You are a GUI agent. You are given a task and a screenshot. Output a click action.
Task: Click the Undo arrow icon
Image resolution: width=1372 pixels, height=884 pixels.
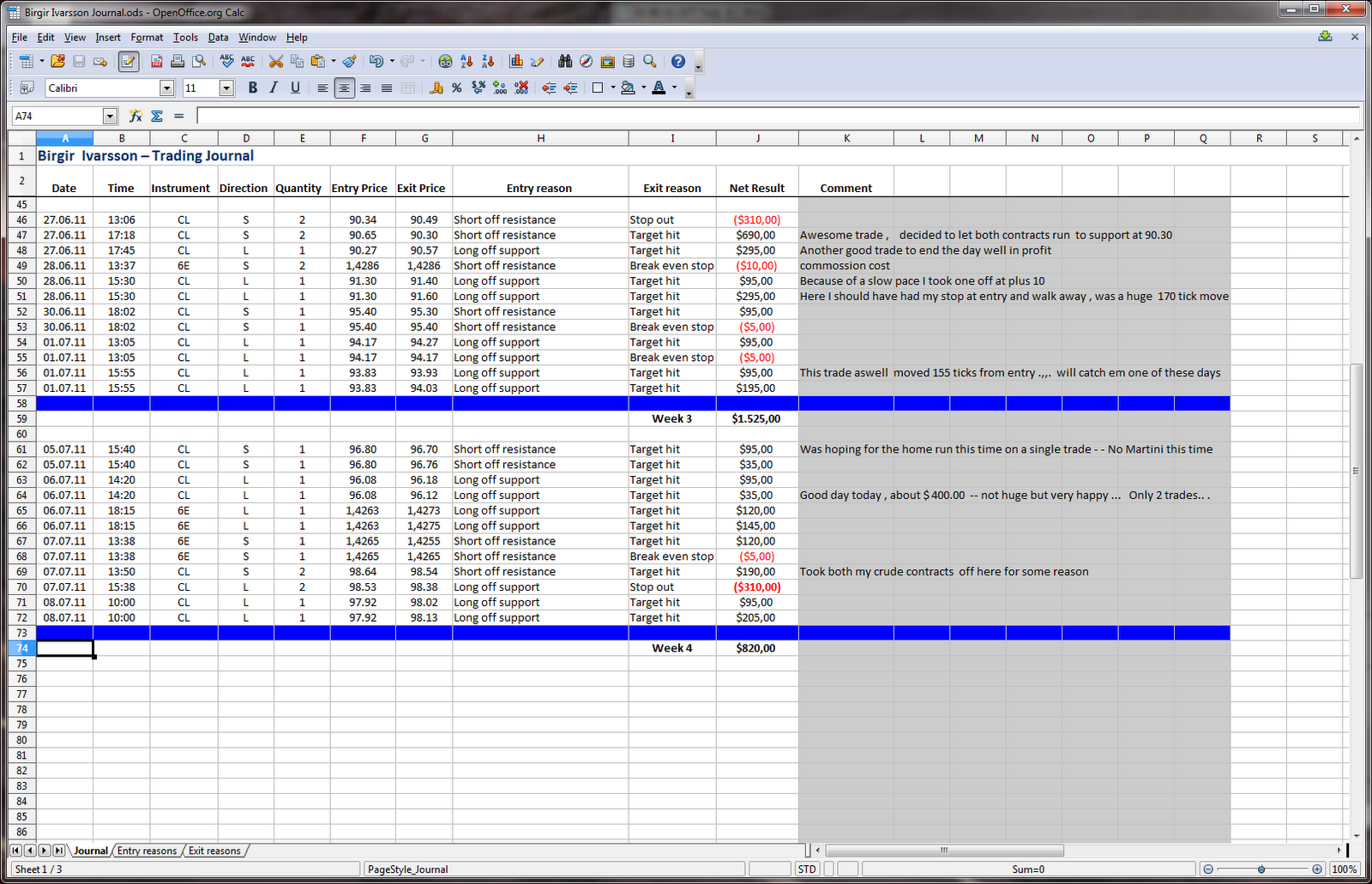(x=376, y=61)
